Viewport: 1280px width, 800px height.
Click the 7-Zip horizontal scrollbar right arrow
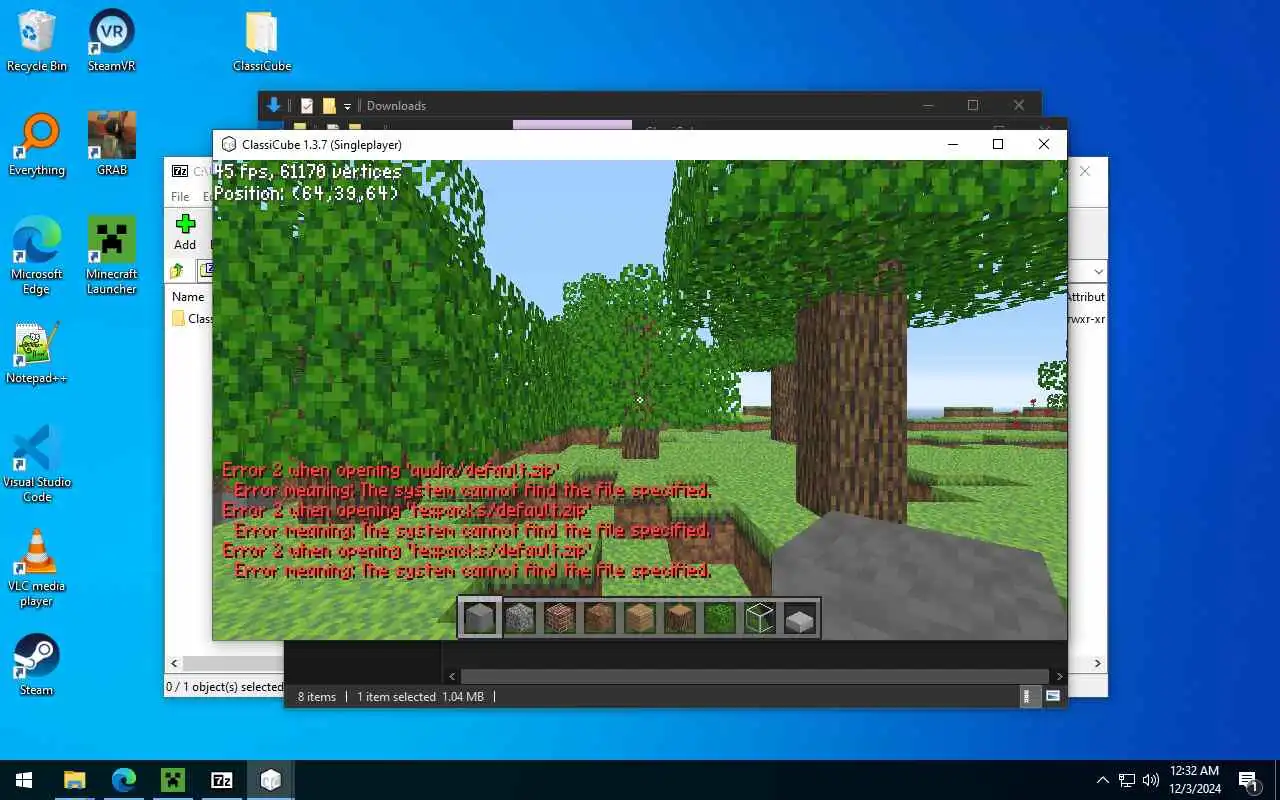point(1097,663)
